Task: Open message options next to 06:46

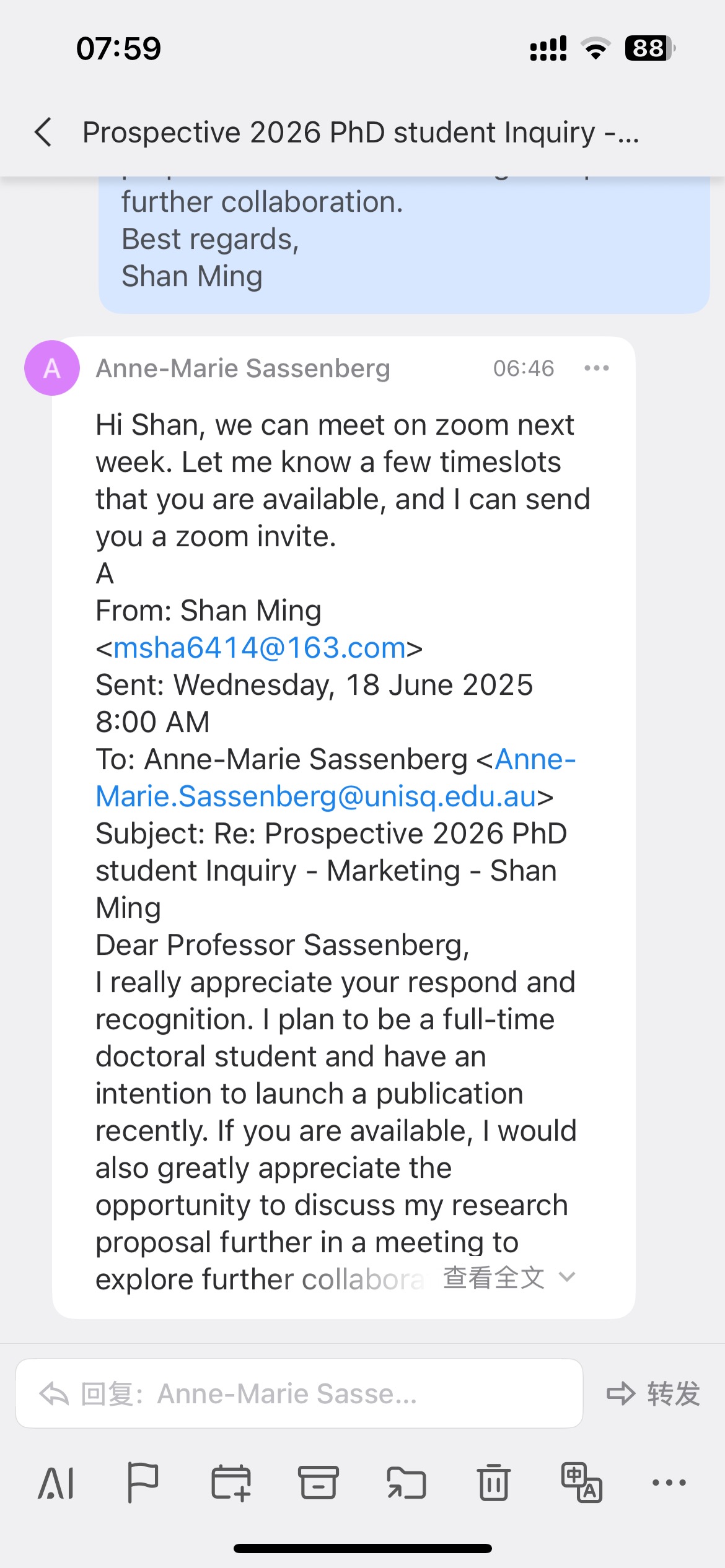Action: tap(596, 368)
